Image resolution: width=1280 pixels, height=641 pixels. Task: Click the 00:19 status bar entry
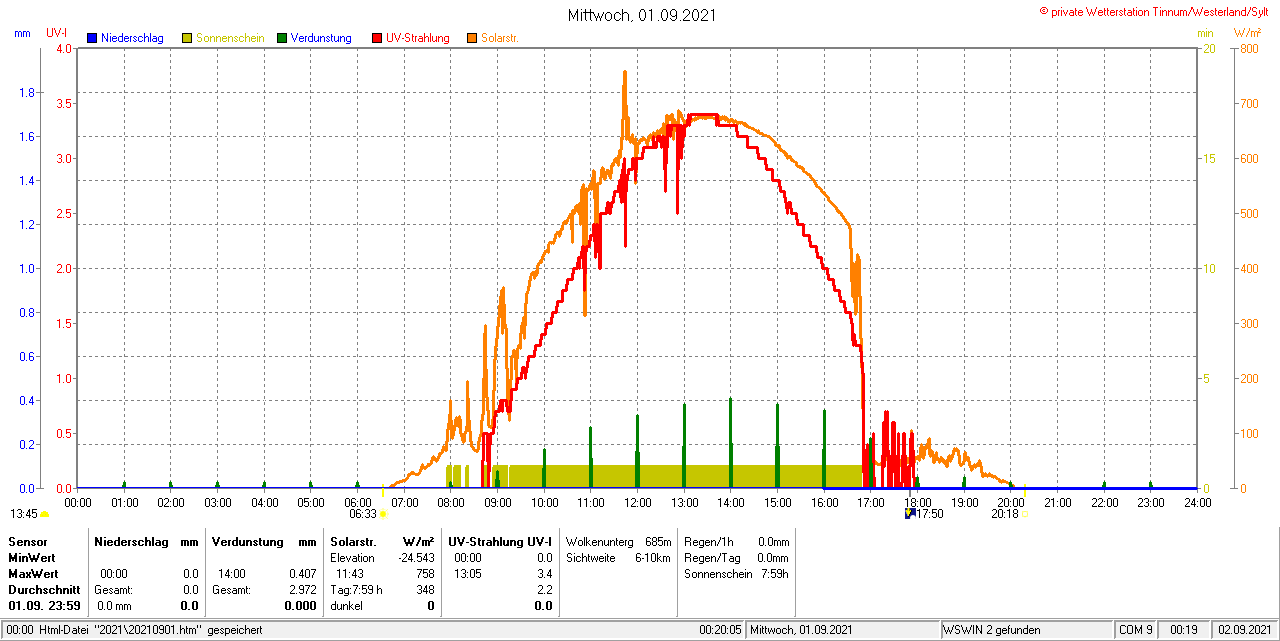coord(1183,630)
